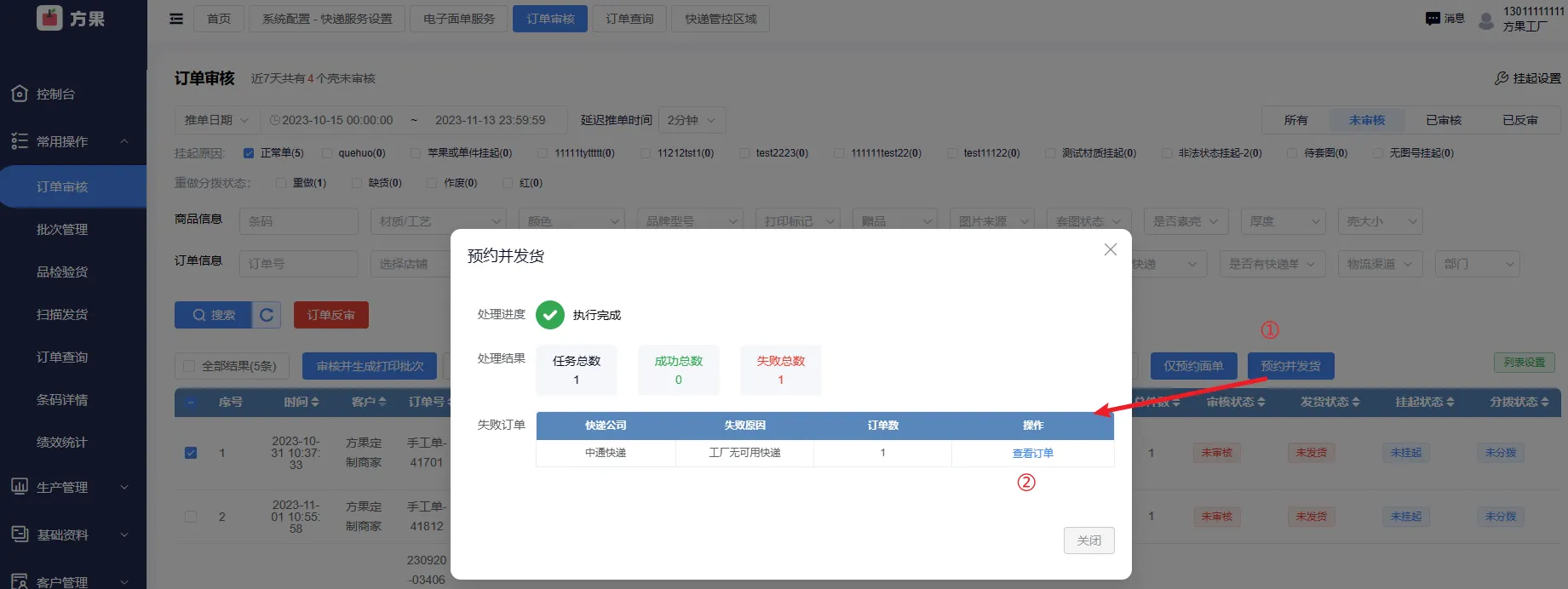Click the 条码 input field

pos(298,221)
